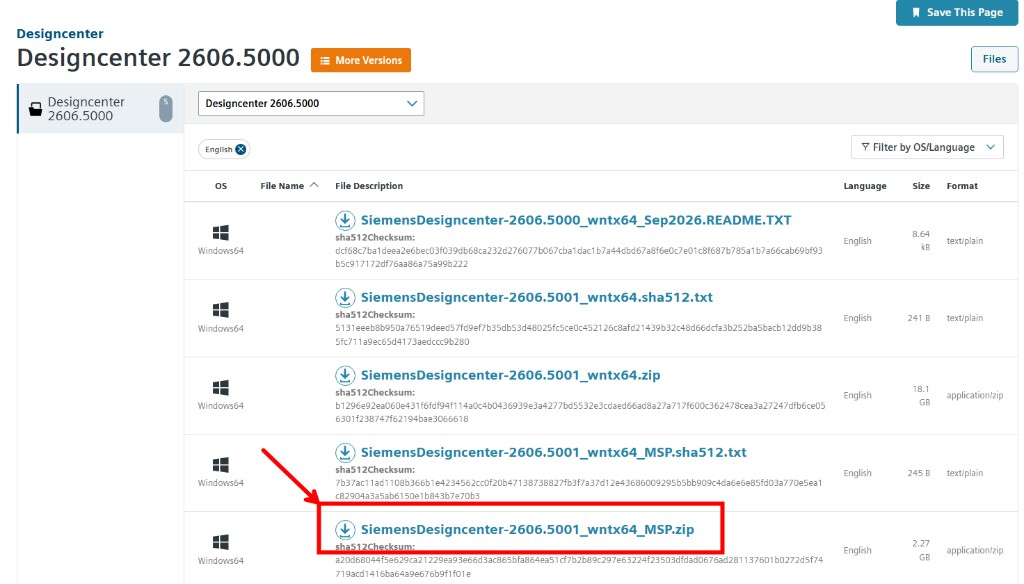Download SiemensDesigncenter-2606.5001_wntx64_MSP.sha512.txt link
The height and width of the screenshot is (584, 1024).
554,452
